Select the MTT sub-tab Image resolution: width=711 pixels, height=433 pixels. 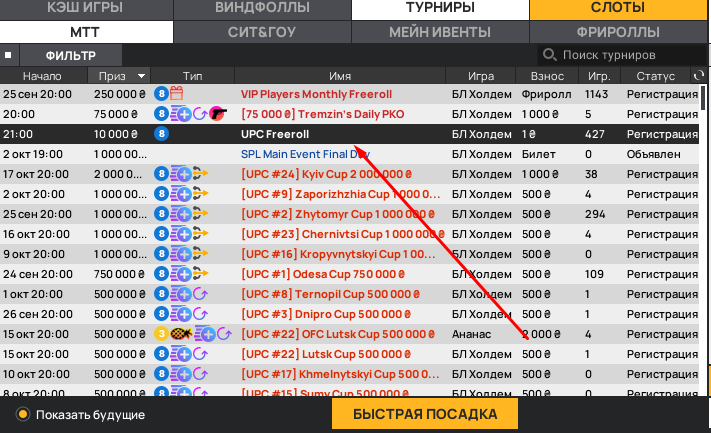85,32
